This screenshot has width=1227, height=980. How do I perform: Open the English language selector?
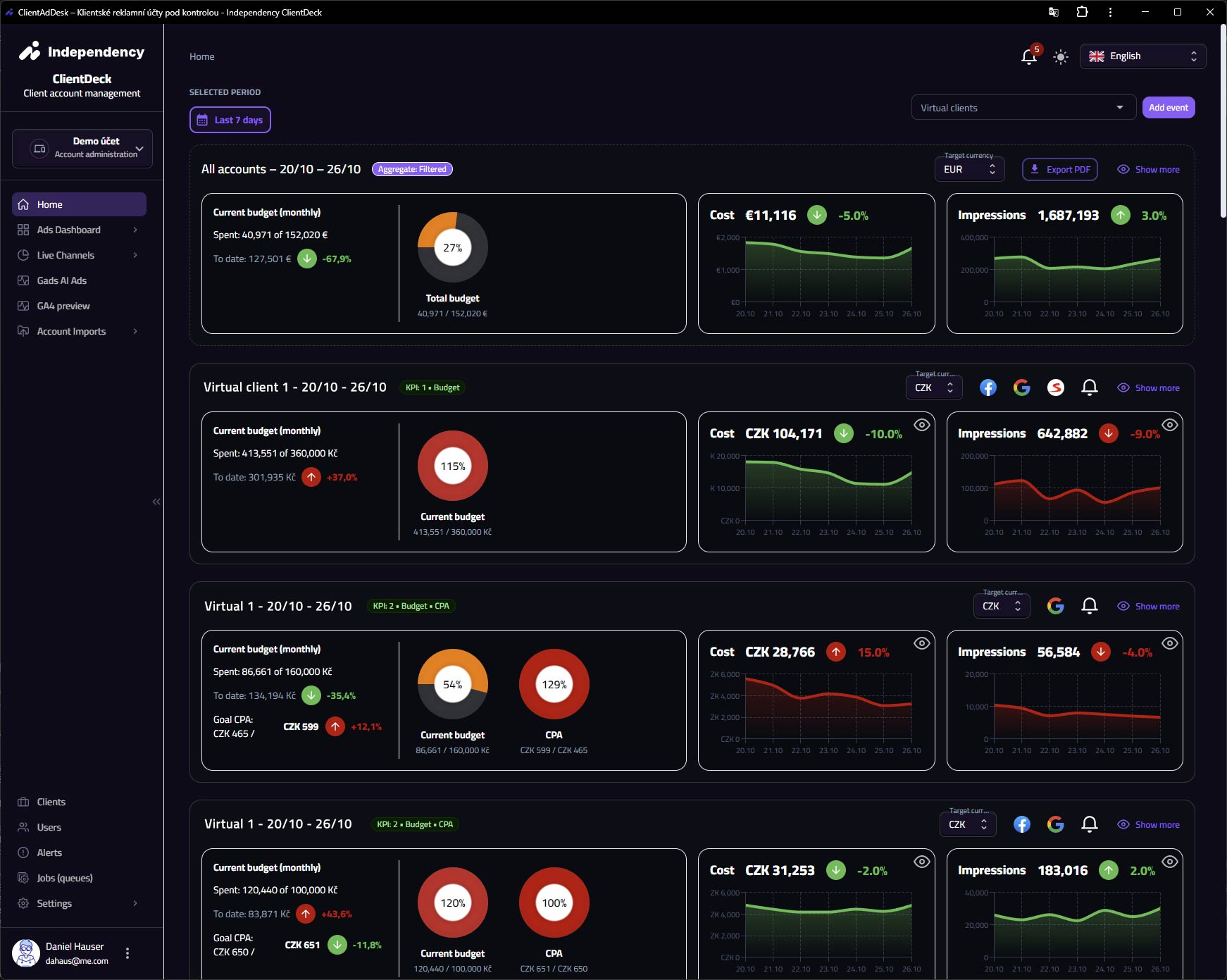coord(1142,56)
